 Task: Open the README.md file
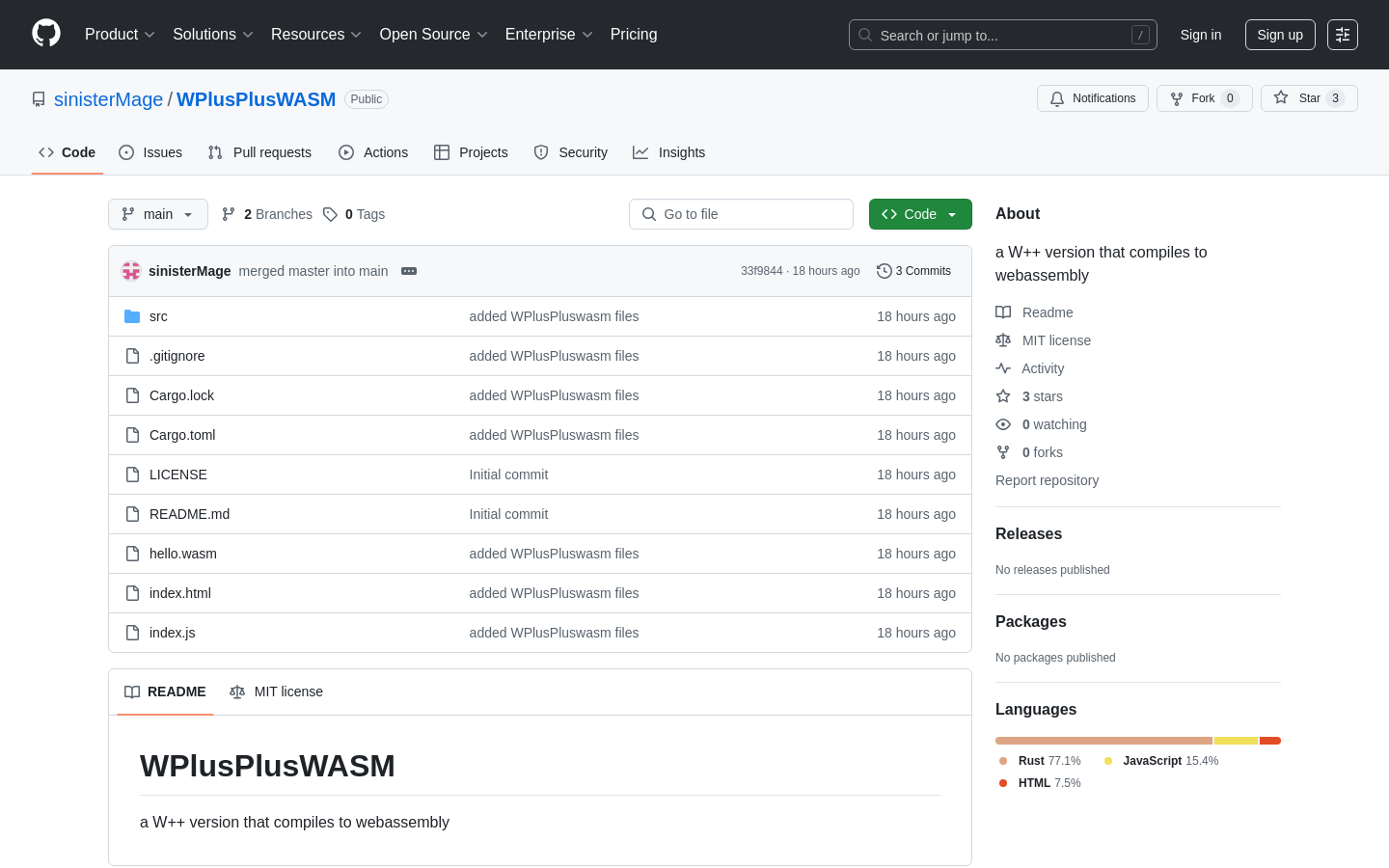click(190, 514)
